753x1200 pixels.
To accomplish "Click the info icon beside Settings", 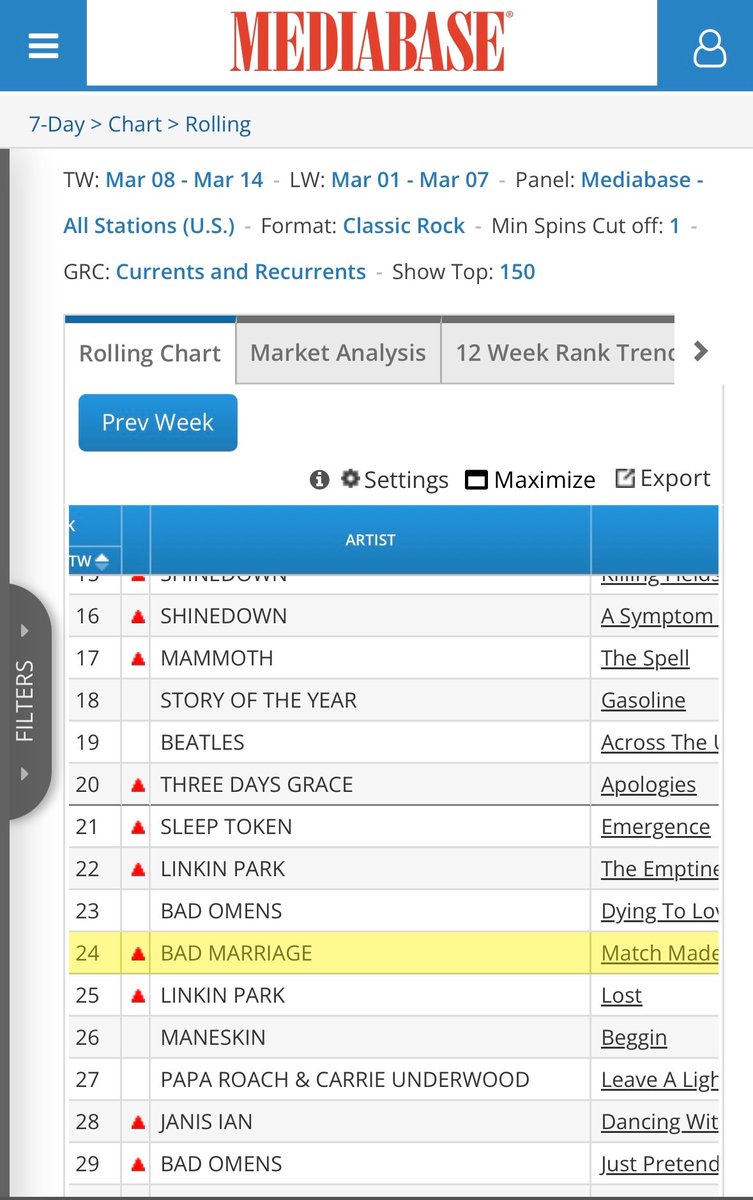I will pyautogui.click(x=320, y=480).
